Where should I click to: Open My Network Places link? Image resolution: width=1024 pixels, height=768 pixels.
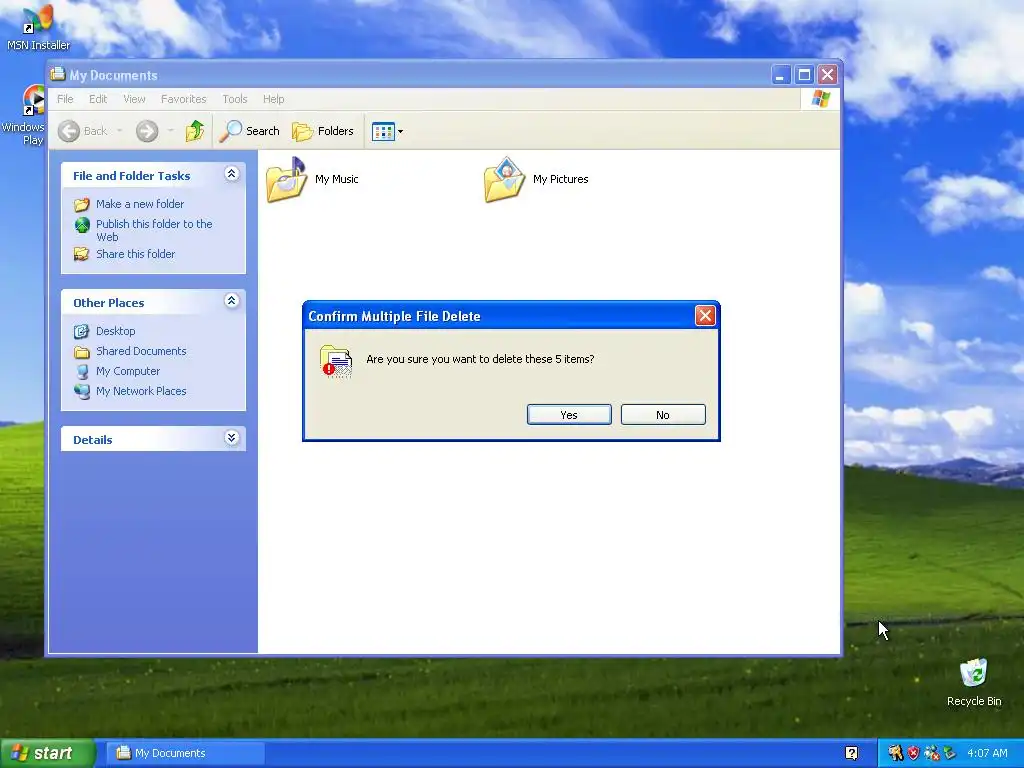click(x=141, y=391)
